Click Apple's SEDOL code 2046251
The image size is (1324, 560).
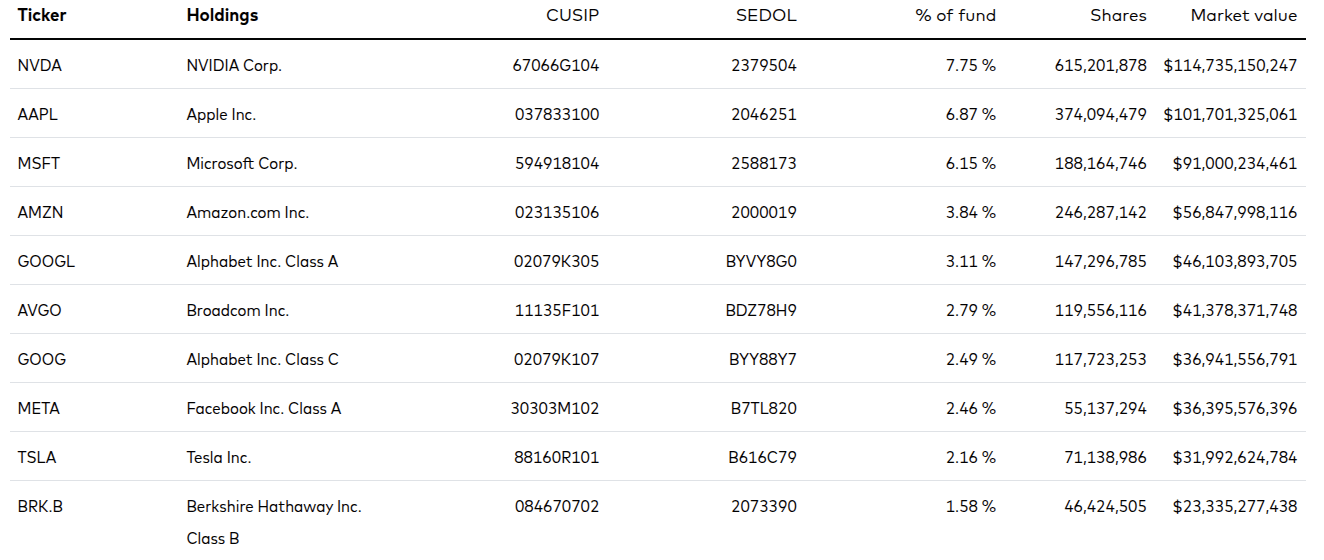(763, 114)
